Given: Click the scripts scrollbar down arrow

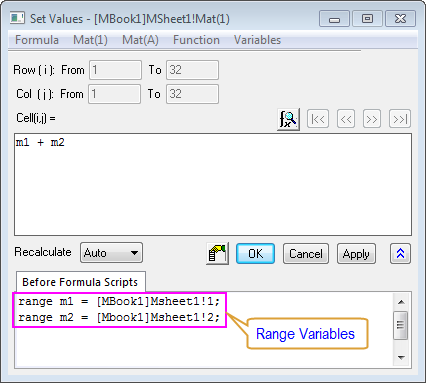Looking at the screenshot, I should pos(401,358).
